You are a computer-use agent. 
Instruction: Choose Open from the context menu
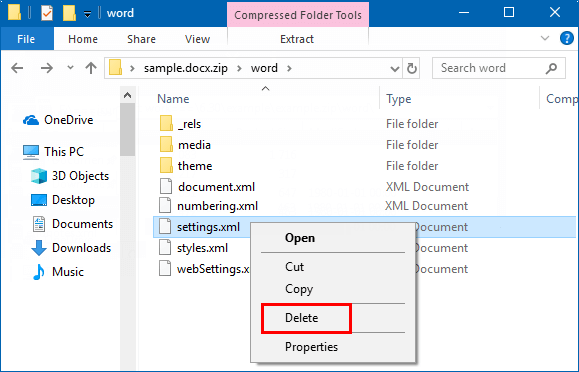[300, 238]
